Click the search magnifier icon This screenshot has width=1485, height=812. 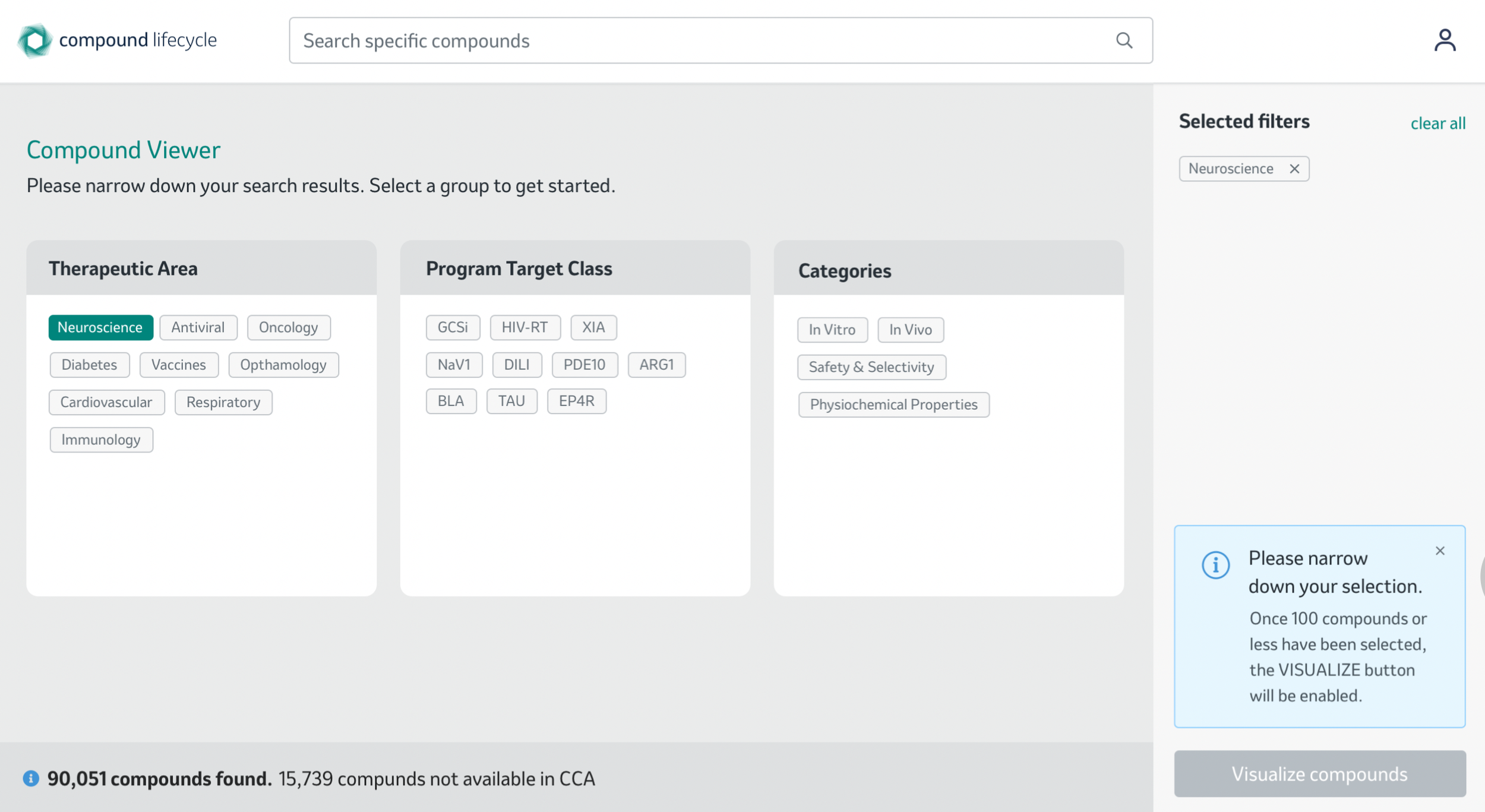point(1124,40)
